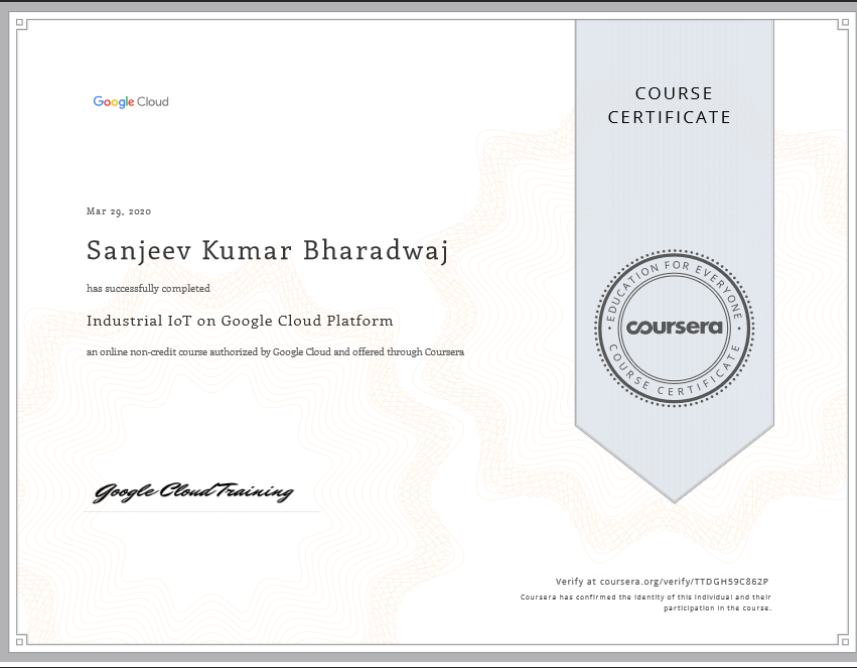Select the course title 'Industrial IoT on Google Cloud Platform'
857x668 pixels.
tap(239, 321)
